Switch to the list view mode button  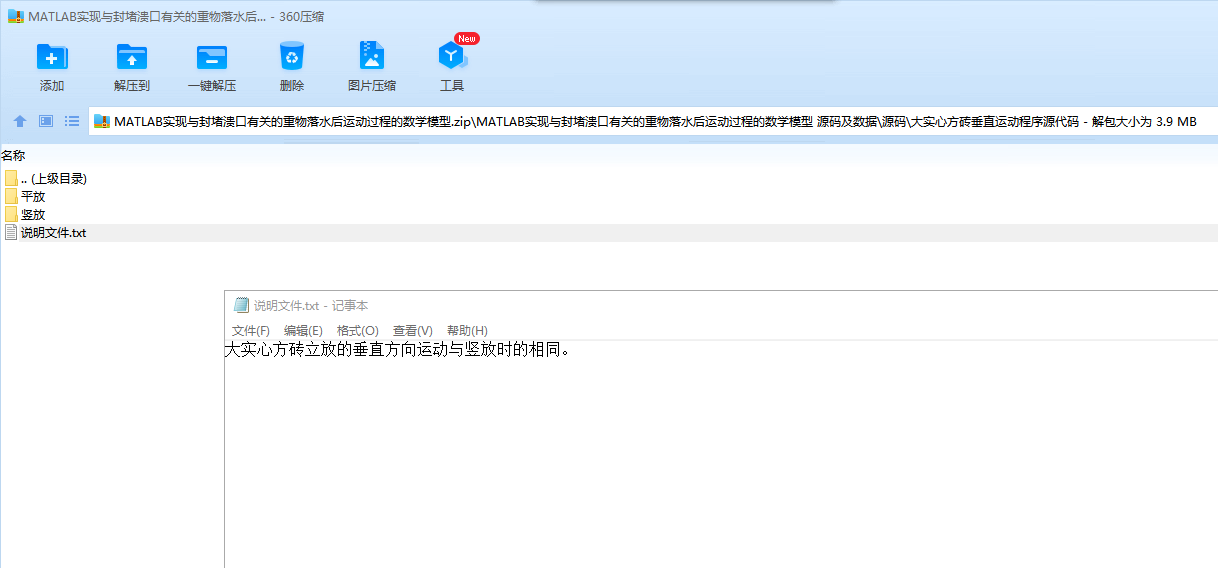[x=72, y=121]
